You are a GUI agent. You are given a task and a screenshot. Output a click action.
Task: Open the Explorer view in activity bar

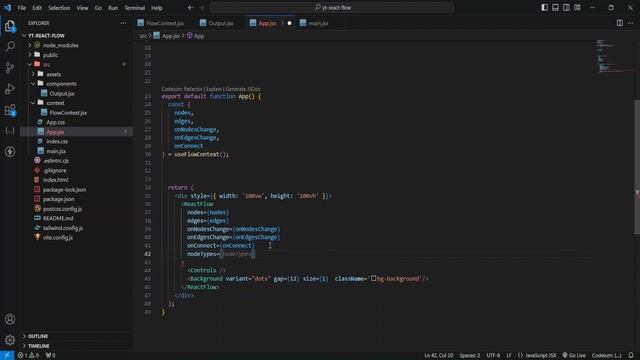(x=10, y=26)
